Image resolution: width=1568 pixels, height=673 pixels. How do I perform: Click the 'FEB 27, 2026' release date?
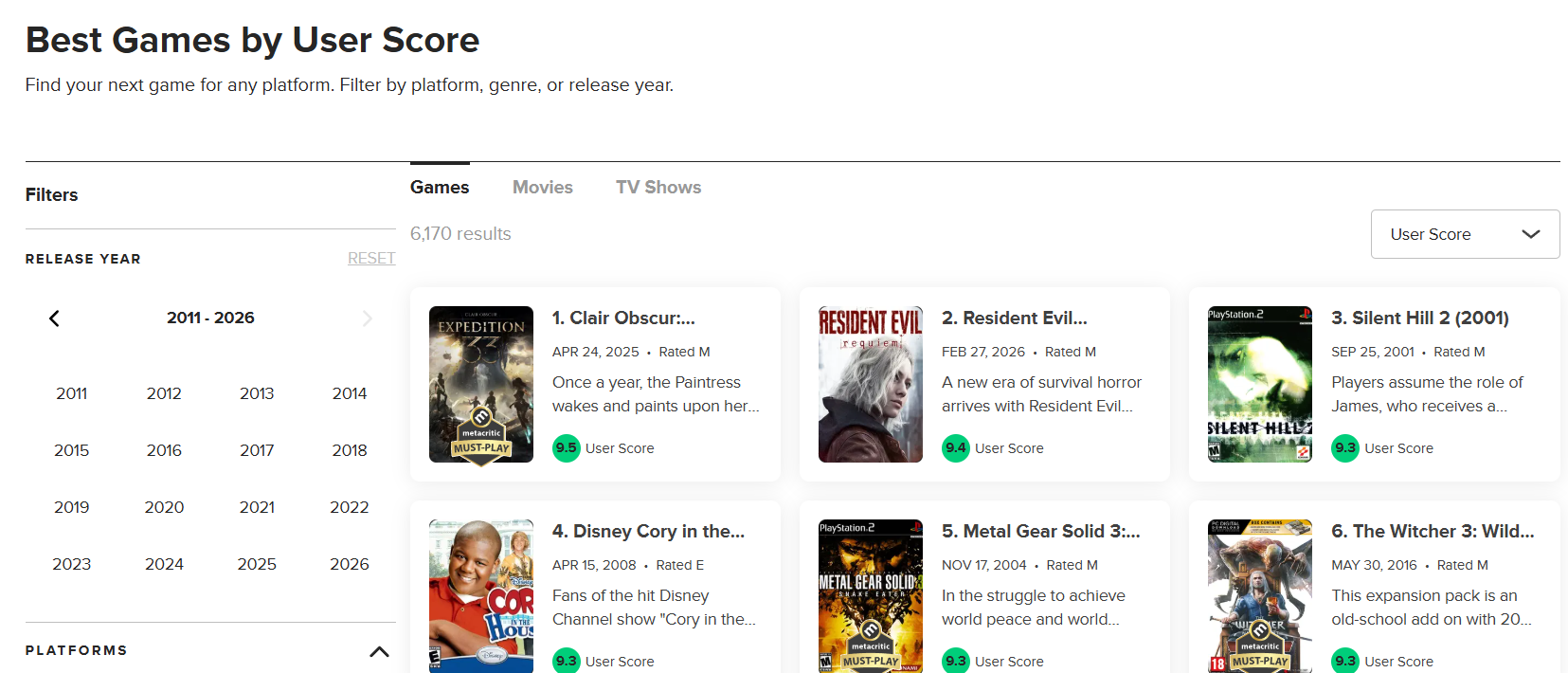pyautogui.click(x=983, y=352)
